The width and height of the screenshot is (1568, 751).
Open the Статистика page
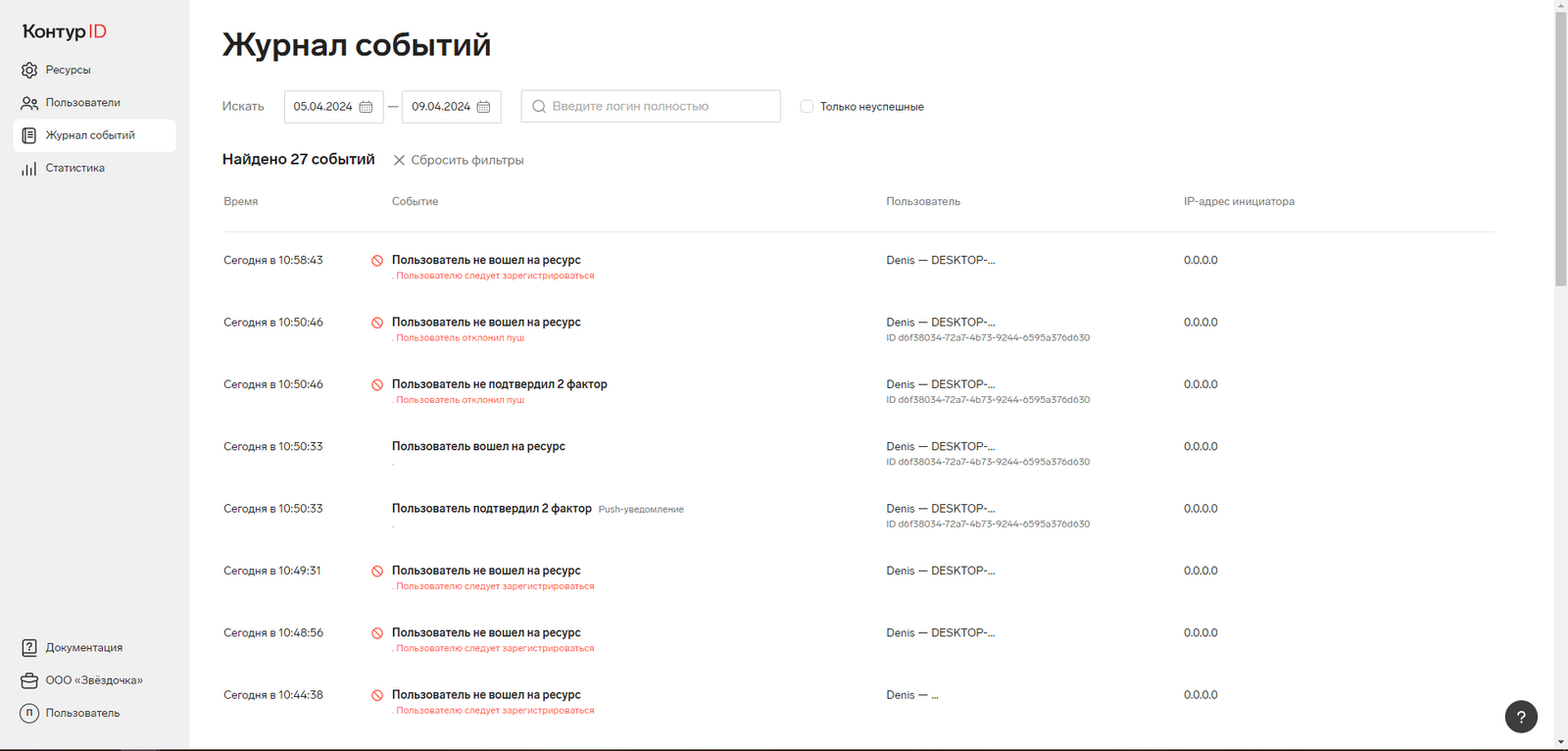94,169
